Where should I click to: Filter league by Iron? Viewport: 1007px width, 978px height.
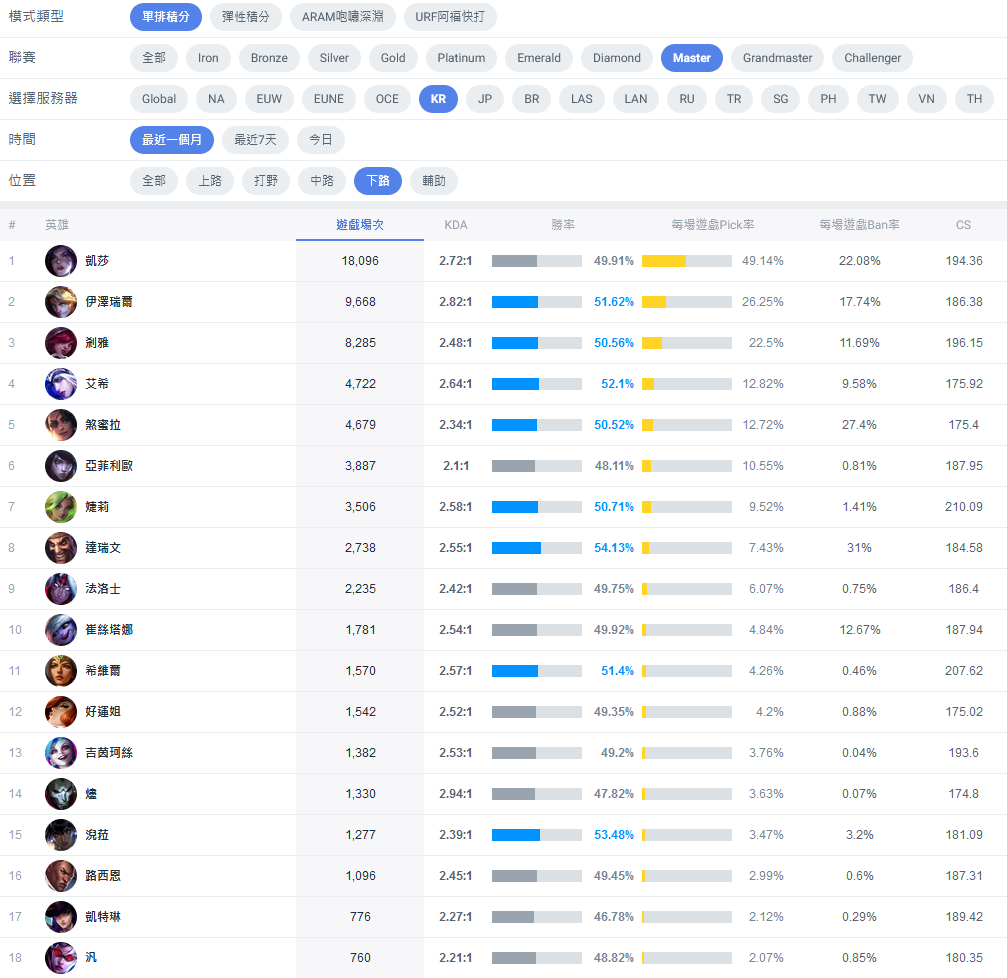pyautogui.click(x=208, y=58)
